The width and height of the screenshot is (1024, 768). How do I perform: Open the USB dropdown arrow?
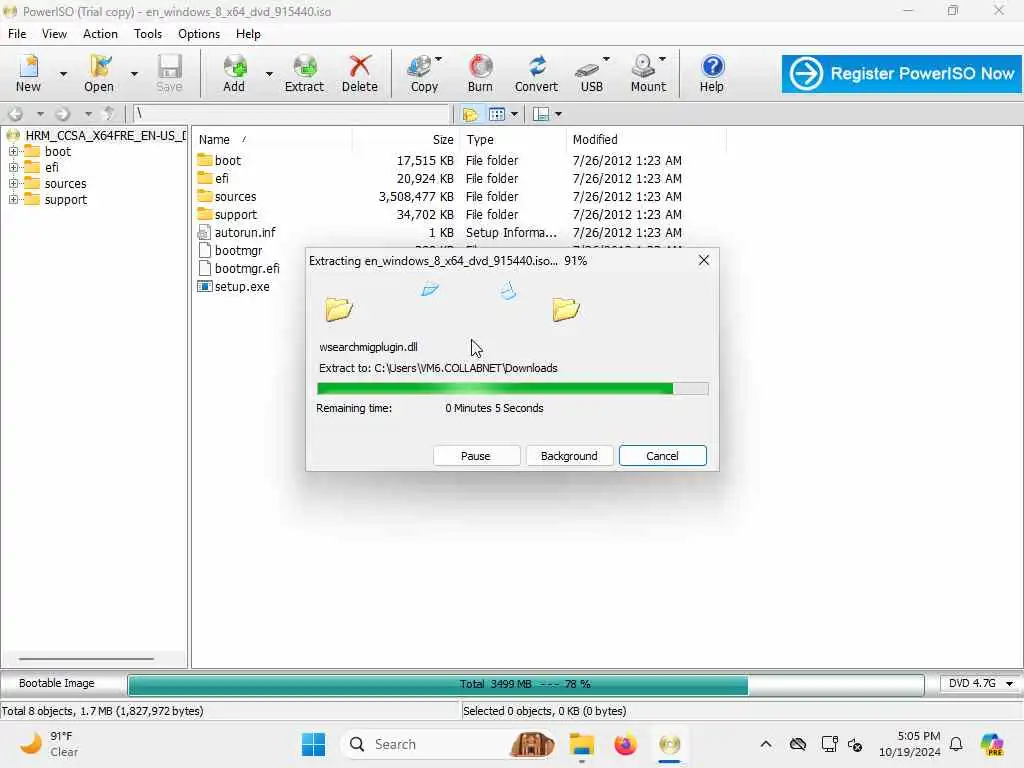coord(606,59)
